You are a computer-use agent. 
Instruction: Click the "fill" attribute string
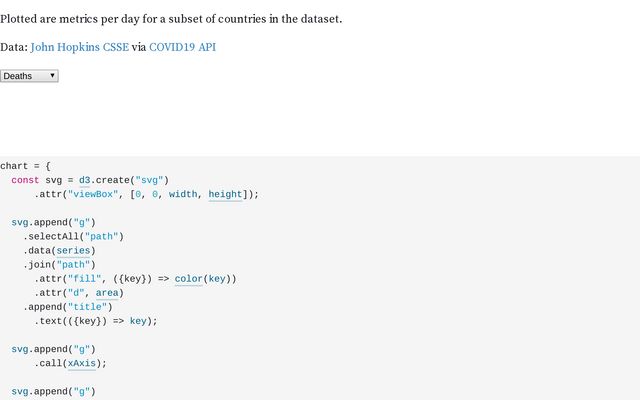coord(88,278)
